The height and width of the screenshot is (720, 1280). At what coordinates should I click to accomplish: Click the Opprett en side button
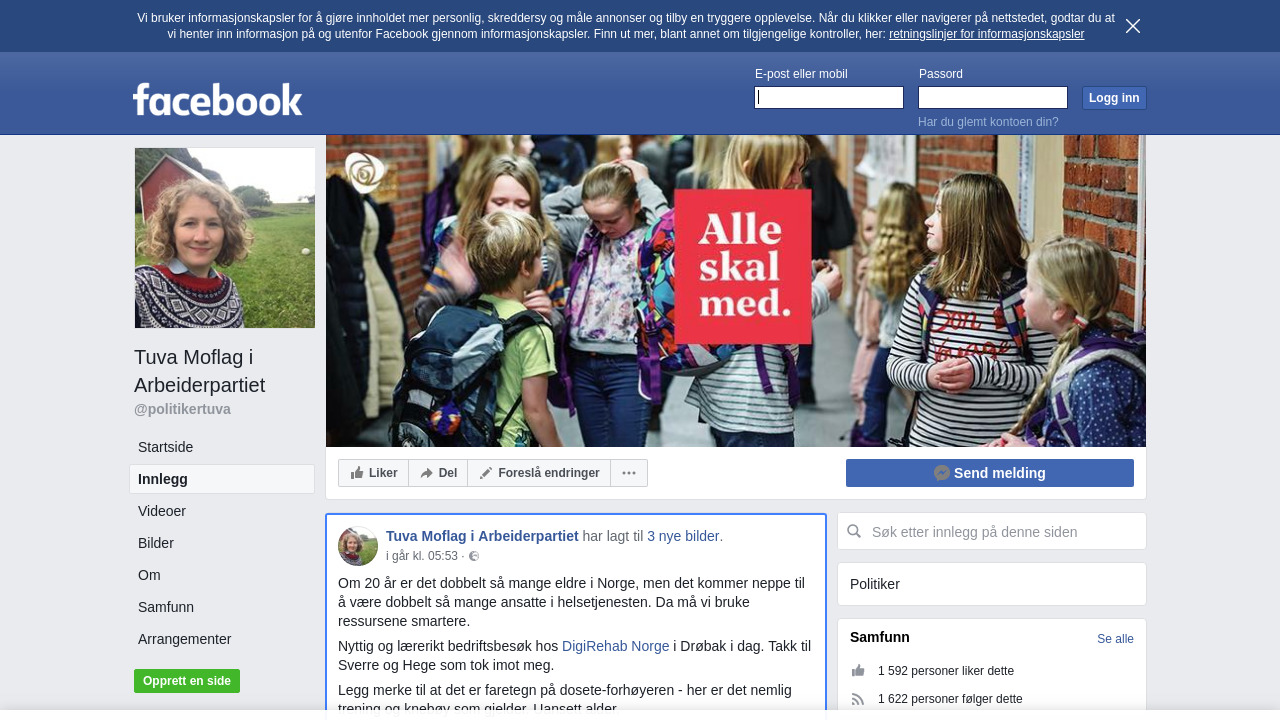pos(187,681)
